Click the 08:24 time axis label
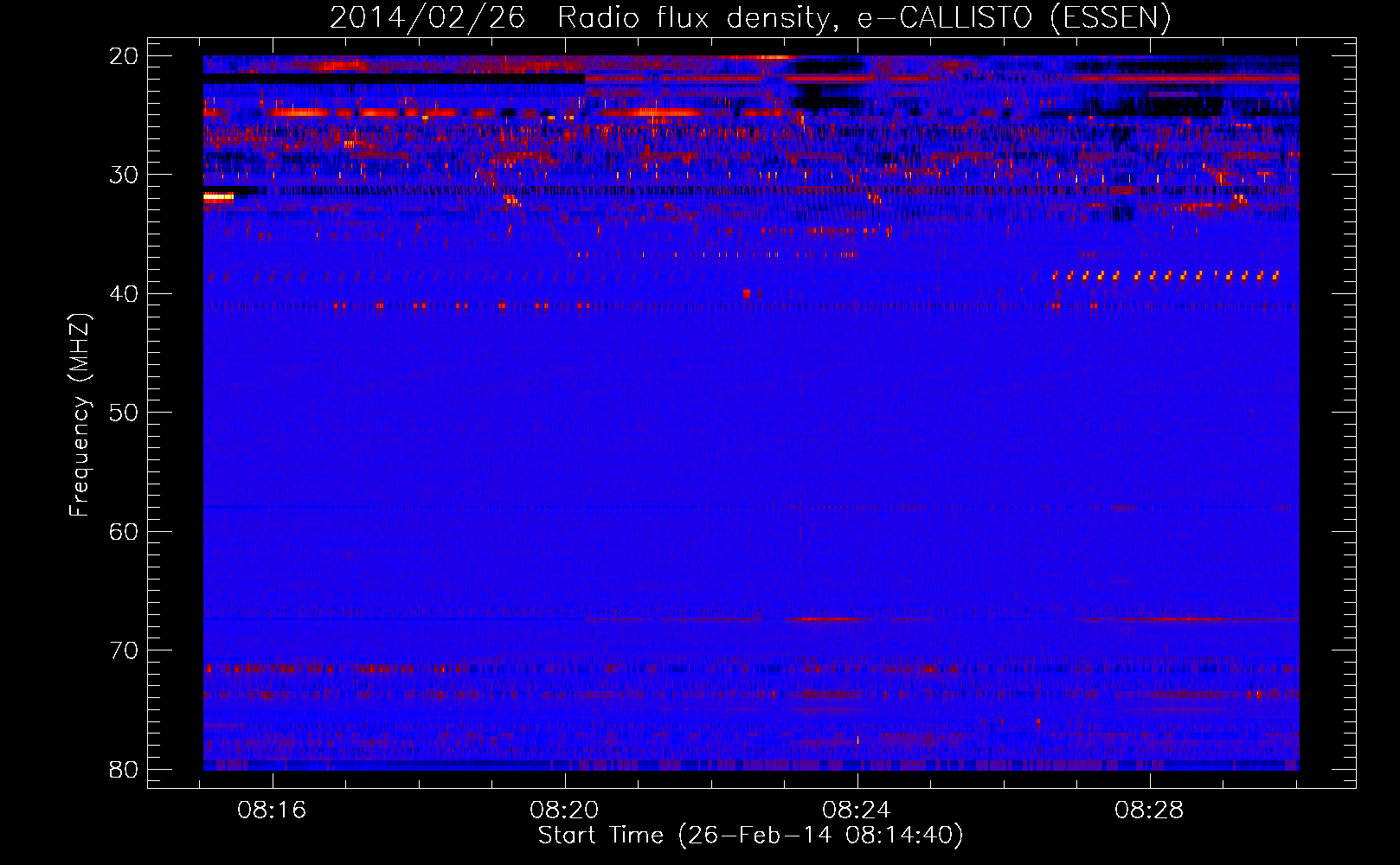This screenshot has height=865, width=1400. coord(857,811)
